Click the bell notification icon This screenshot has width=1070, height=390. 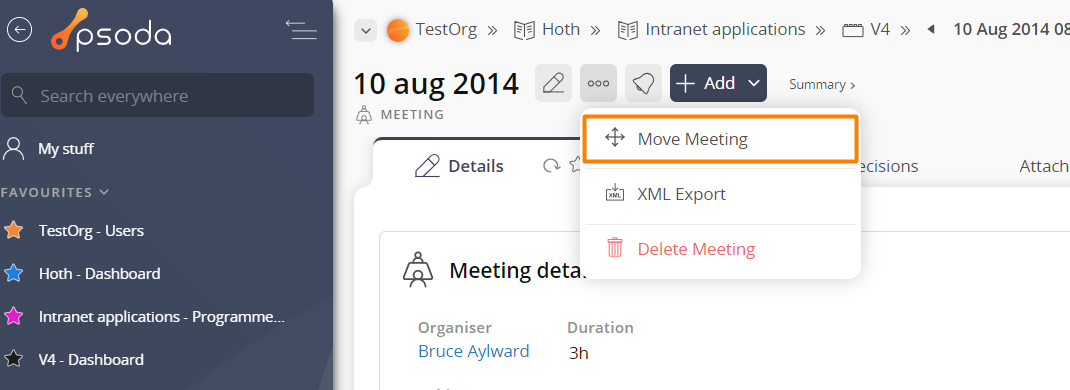pos(643,83)
